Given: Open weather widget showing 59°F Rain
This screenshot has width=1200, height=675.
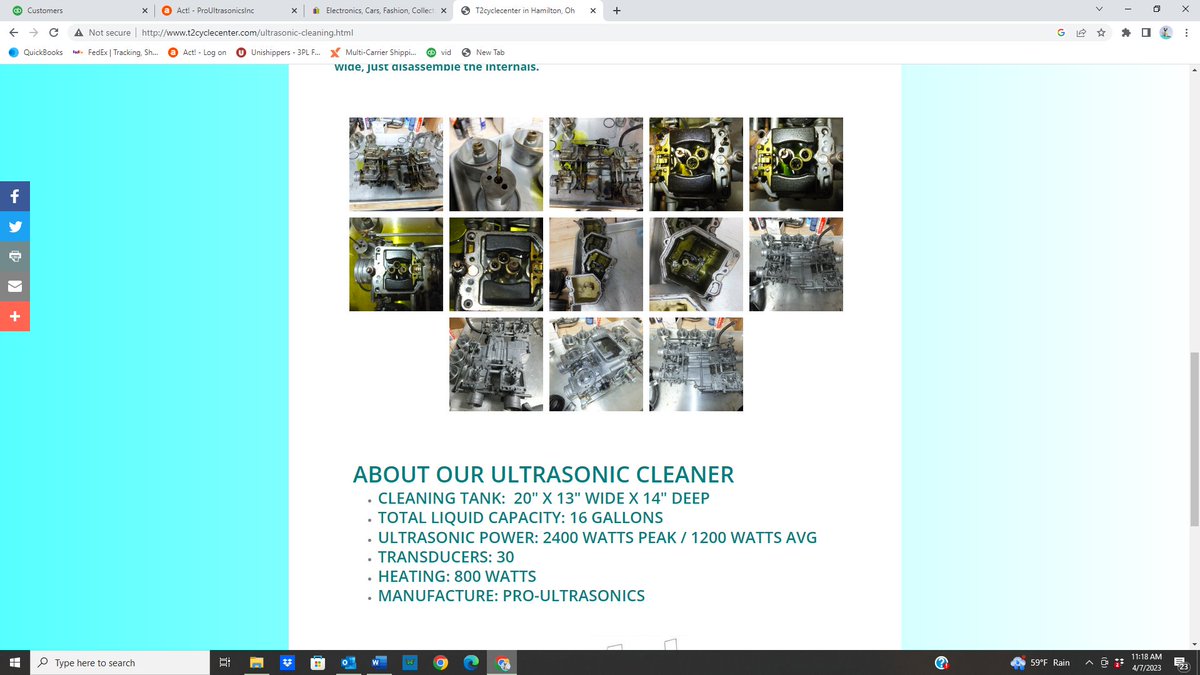Looking at the screenshot, I should coord(1040,662).
